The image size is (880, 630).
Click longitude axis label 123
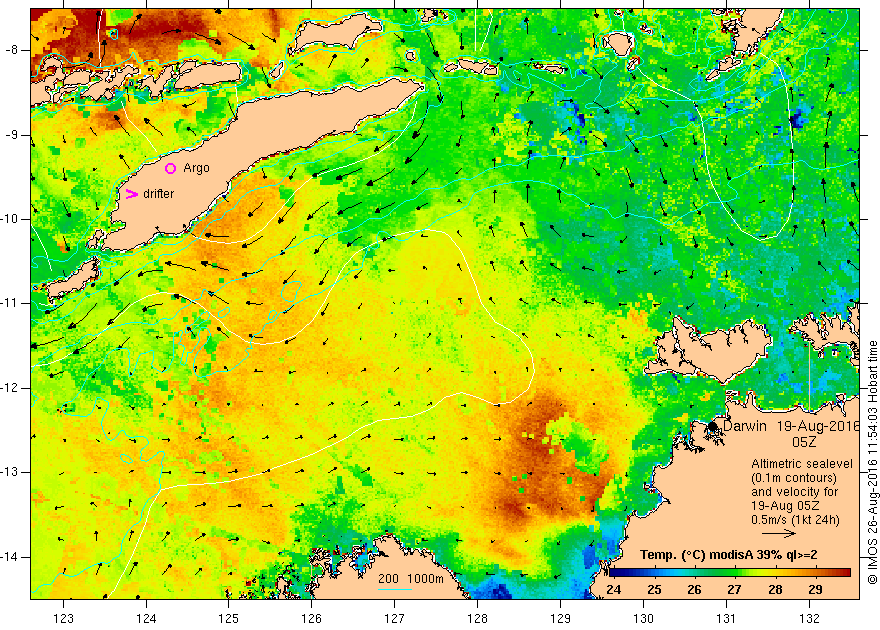63,618
